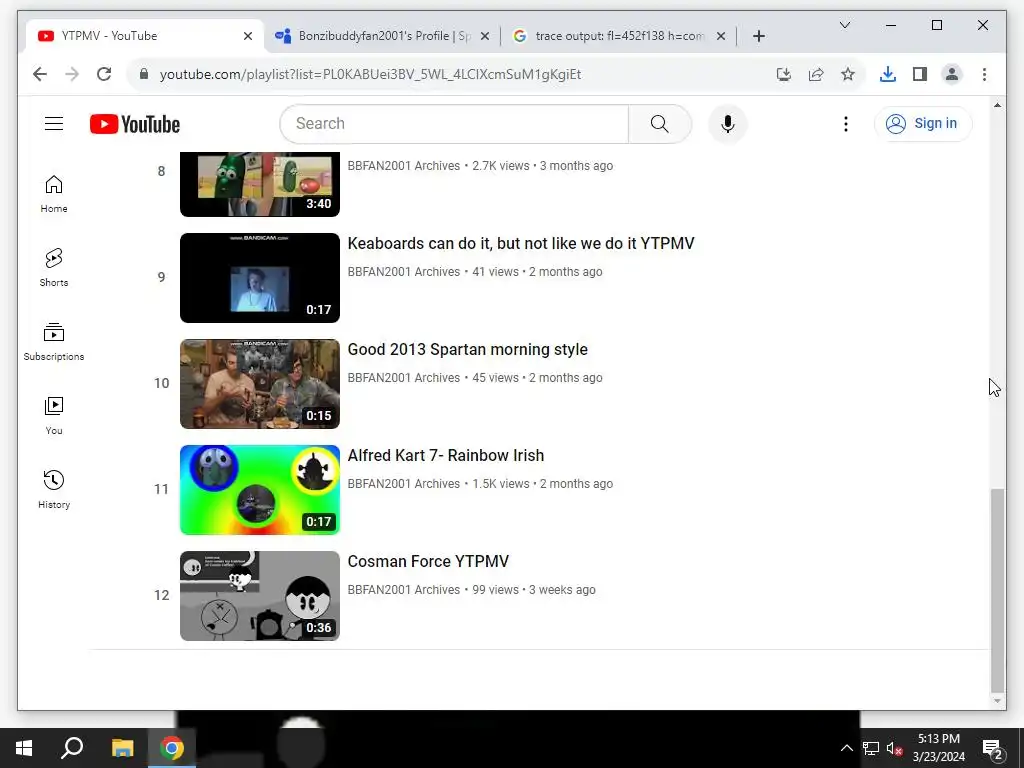Expand the tab search dropdown arrow
The width and height of the screenshot is (1024, 768).
[844, 25]
